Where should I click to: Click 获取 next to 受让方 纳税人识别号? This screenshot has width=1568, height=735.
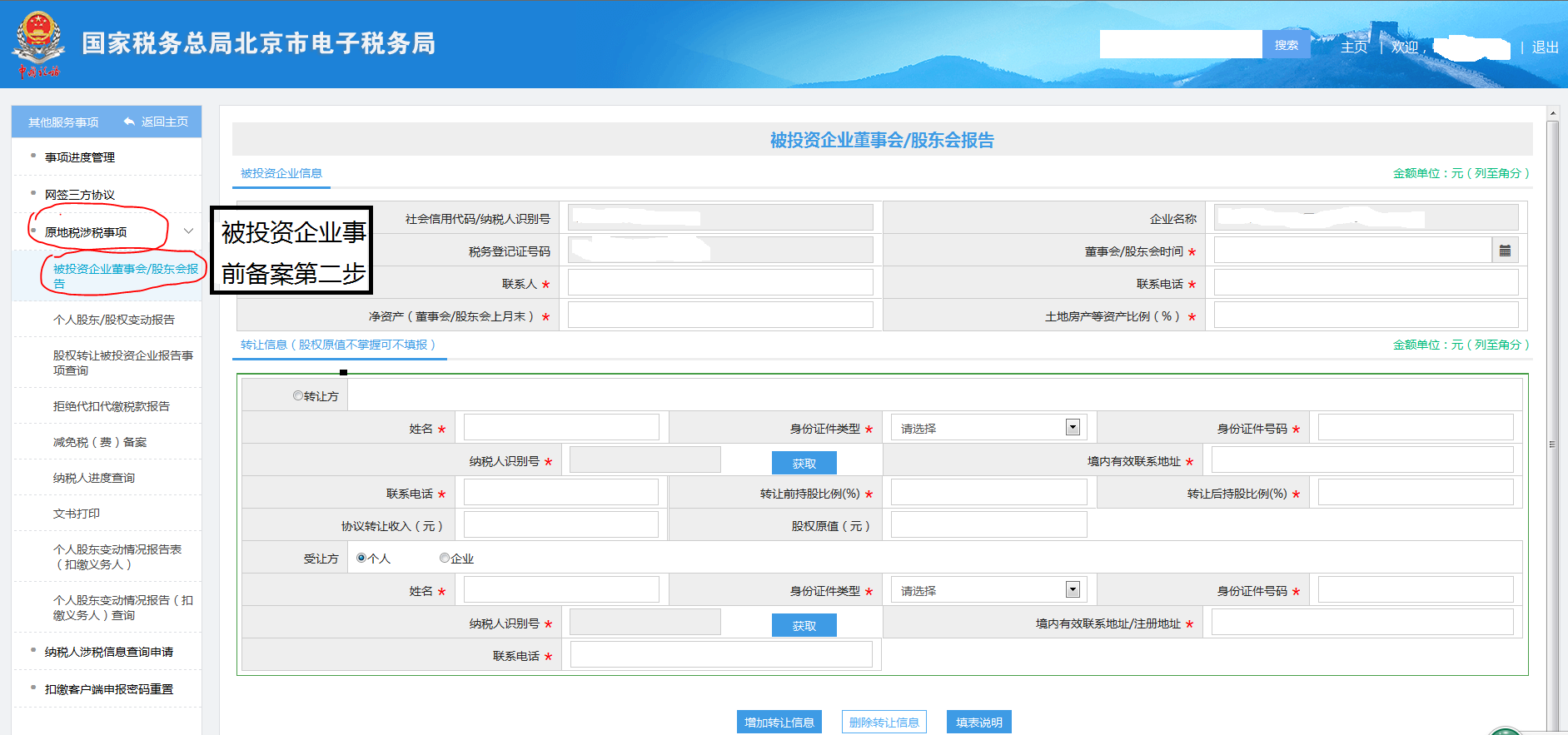pyautogui.click(x=804, y=625)
